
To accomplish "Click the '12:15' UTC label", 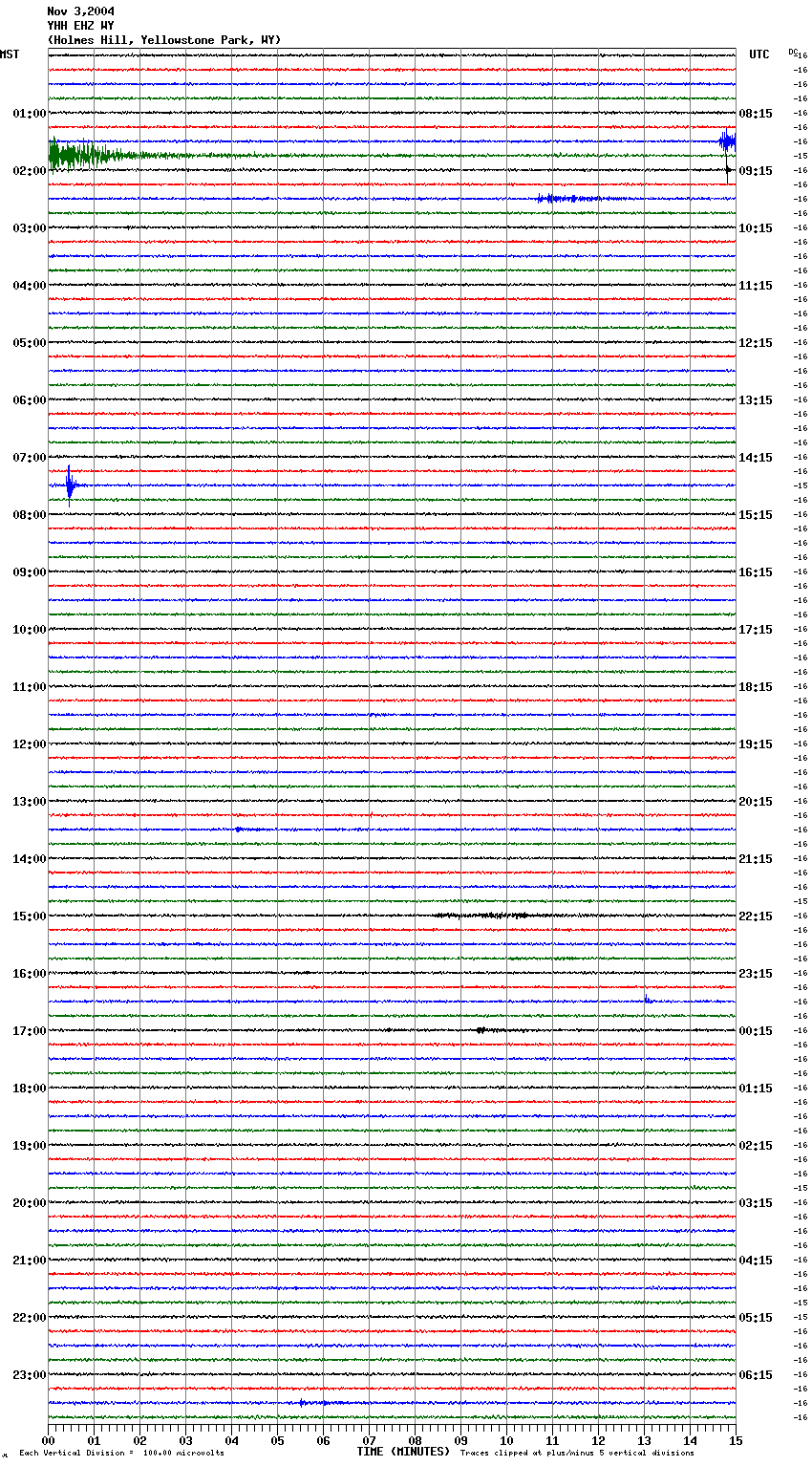I will tap(756, 343).
